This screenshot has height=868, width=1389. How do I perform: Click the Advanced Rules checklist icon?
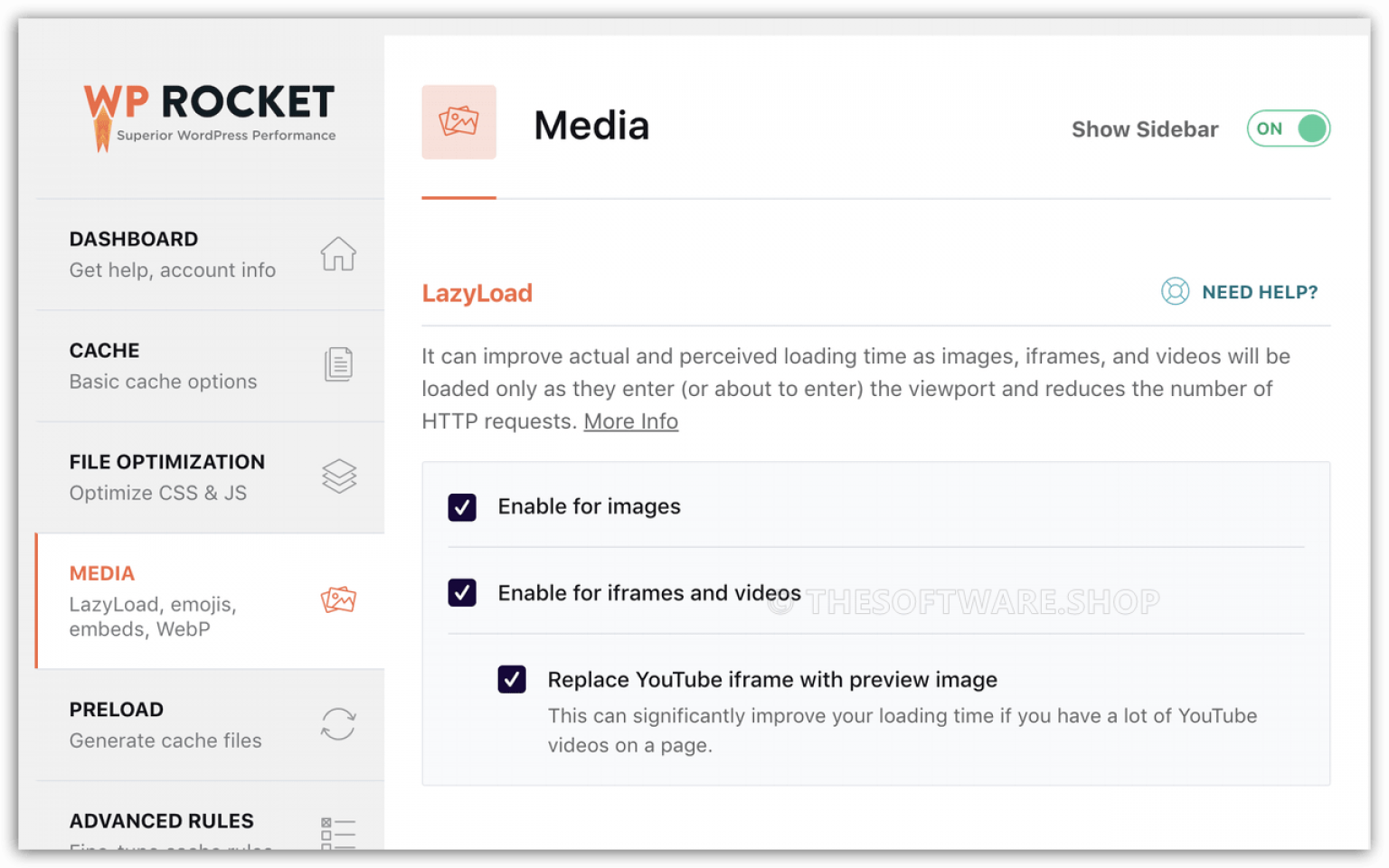[x=338, y=833]
